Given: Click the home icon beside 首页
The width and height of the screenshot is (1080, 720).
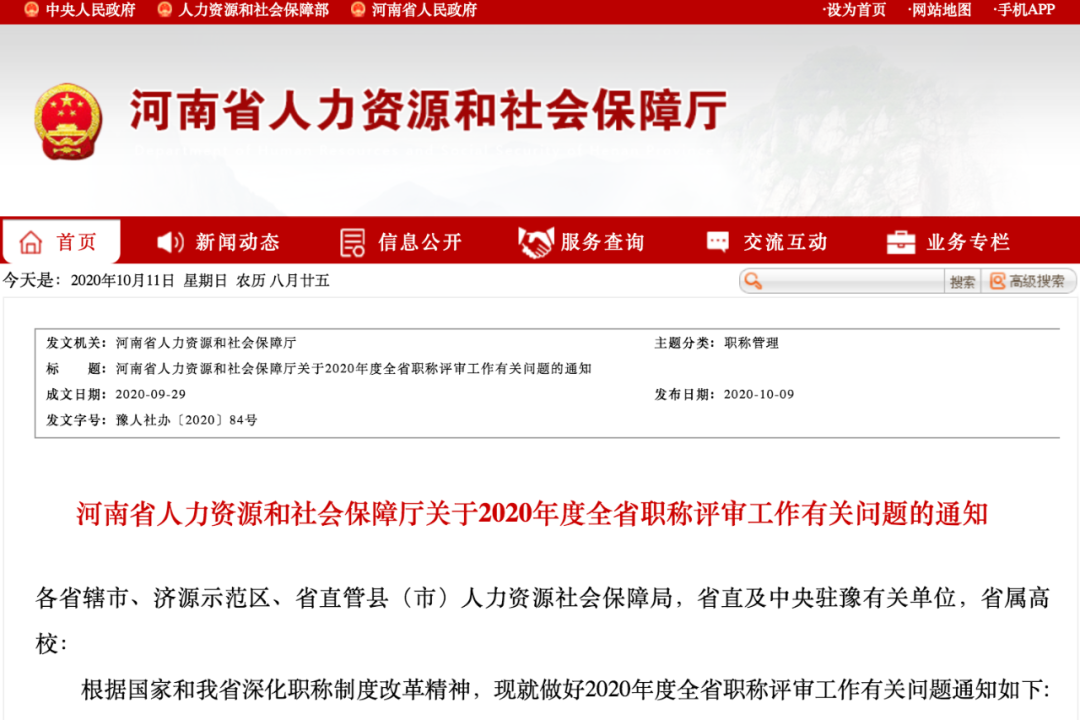Looking at the screenshot, I should 31,242.
